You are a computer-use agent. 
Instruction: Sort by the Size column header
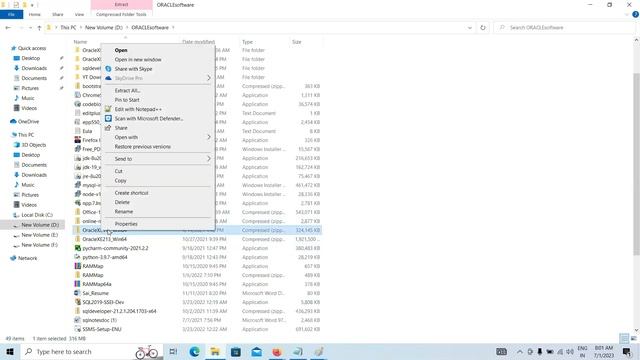point(297,42)
